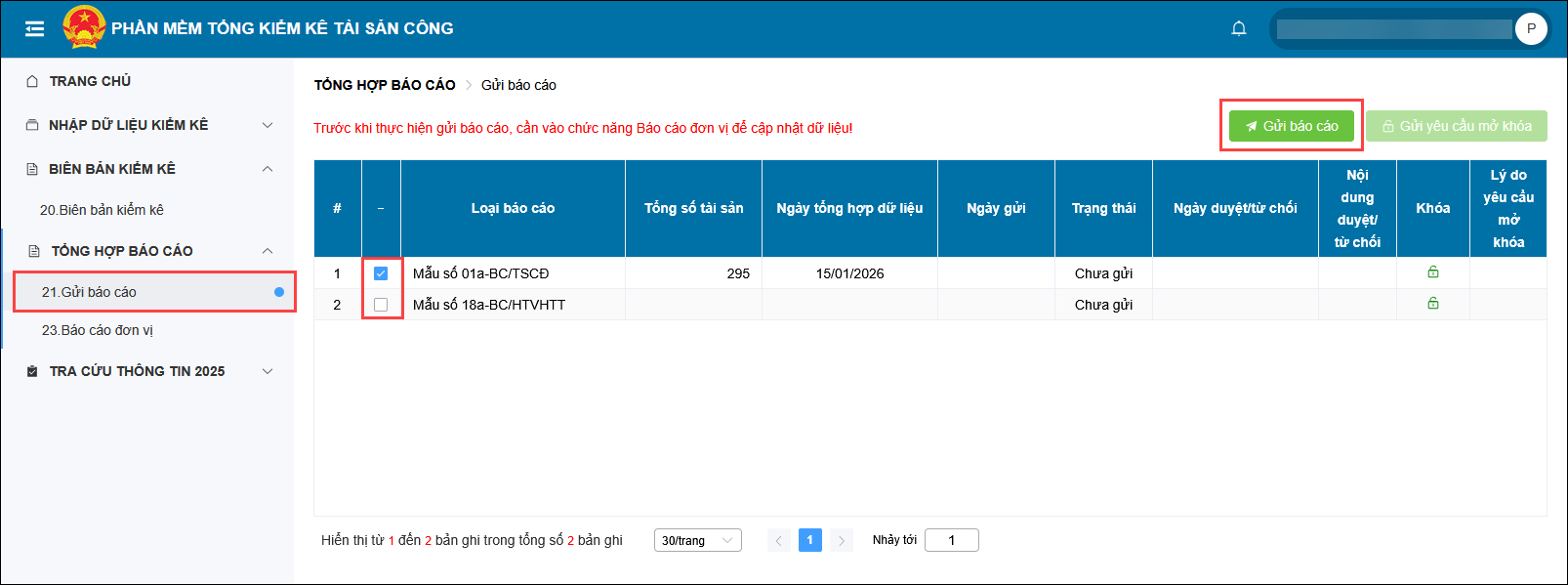The height and width of the screenshot is (585, 1568).
Task: Click the hamburger menu icon in header
Action: 34,28
